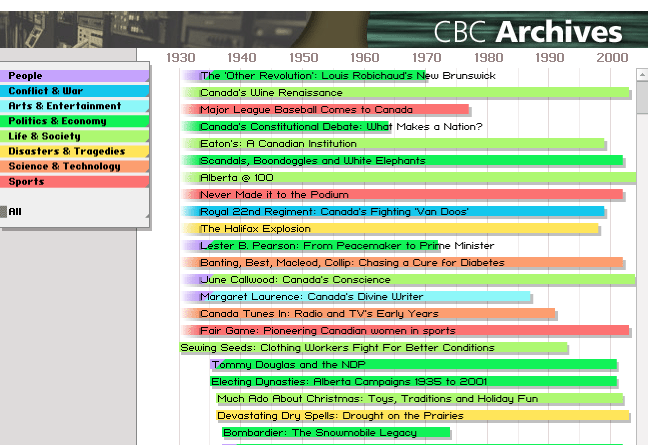This screenshot has width=648, height=445.
Task: Open Tommy Douglas and the NDP
Action: (414, 364)
